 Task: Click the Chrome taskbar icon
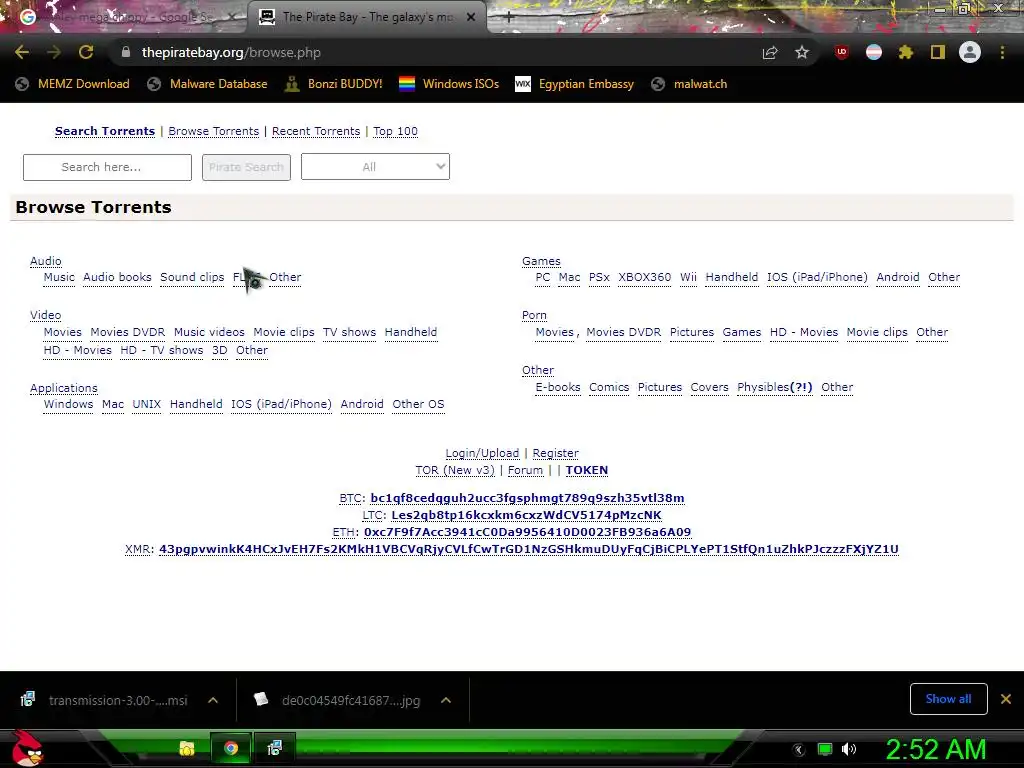231,748
